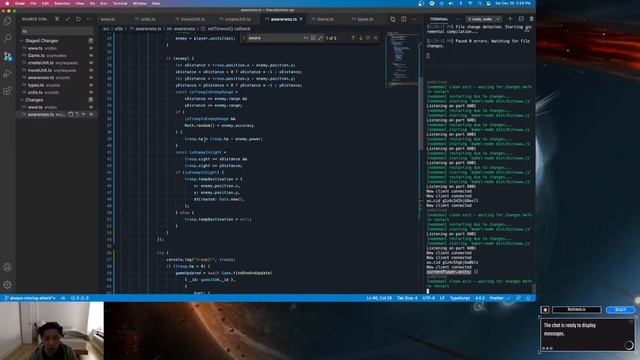640x360 pixels.
Task: Open the Search view in the activity bar
Action: [x=7, y=38]
